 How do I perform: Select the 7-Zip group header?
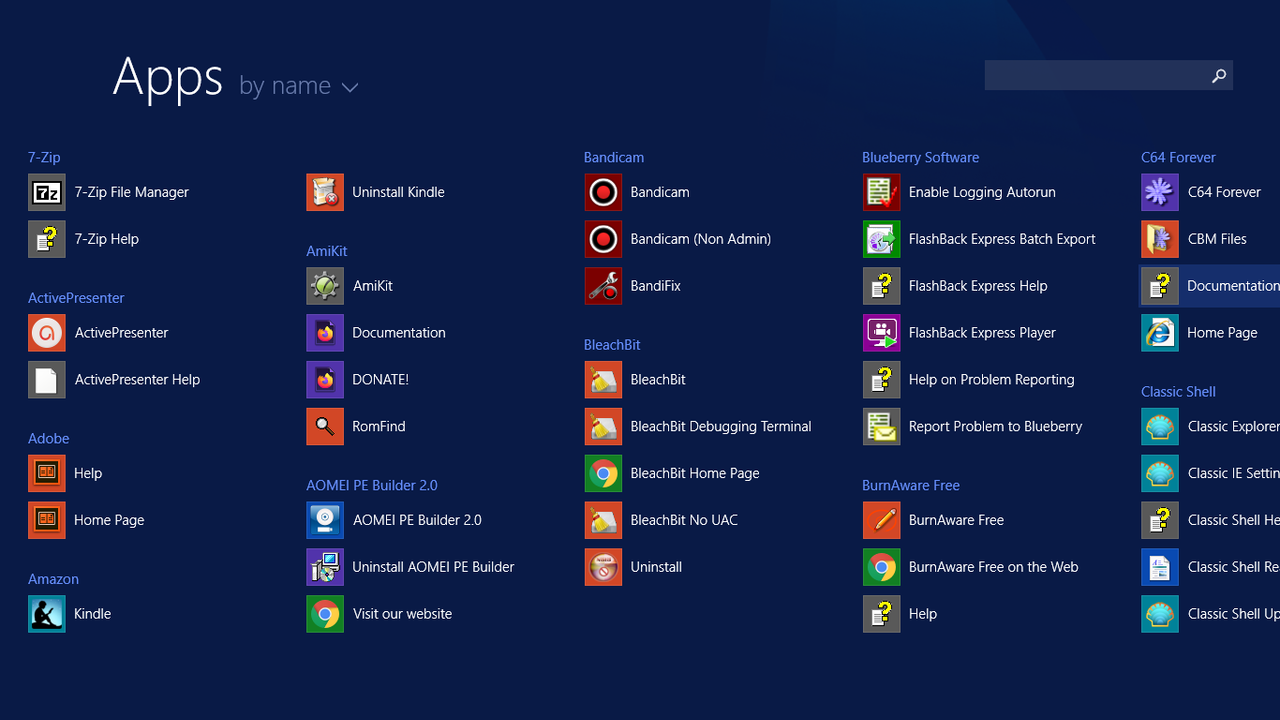pyautogui.click(x=44, y=157)
